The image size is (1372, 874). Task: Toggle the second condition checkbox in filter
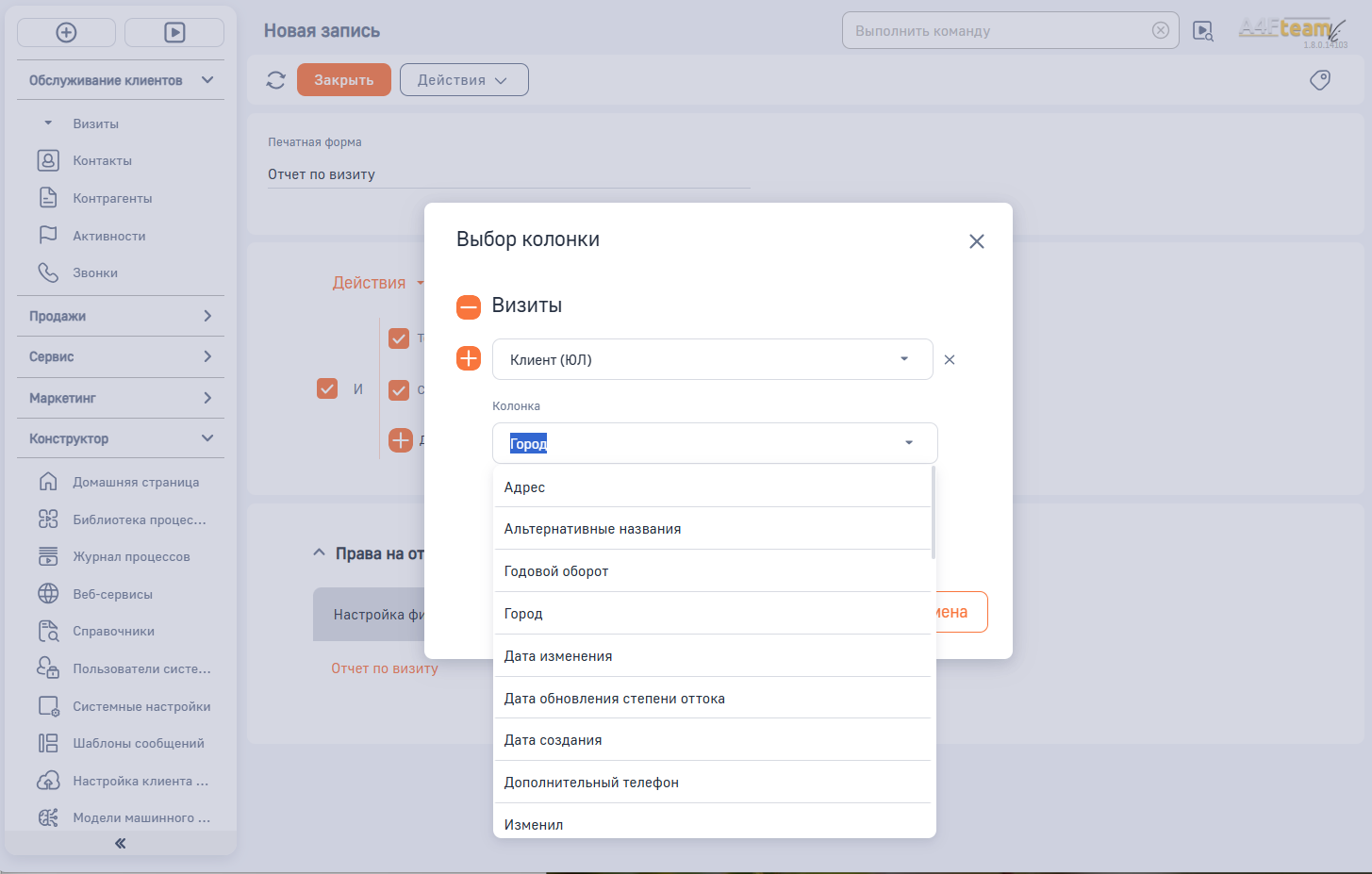point(399,389)
